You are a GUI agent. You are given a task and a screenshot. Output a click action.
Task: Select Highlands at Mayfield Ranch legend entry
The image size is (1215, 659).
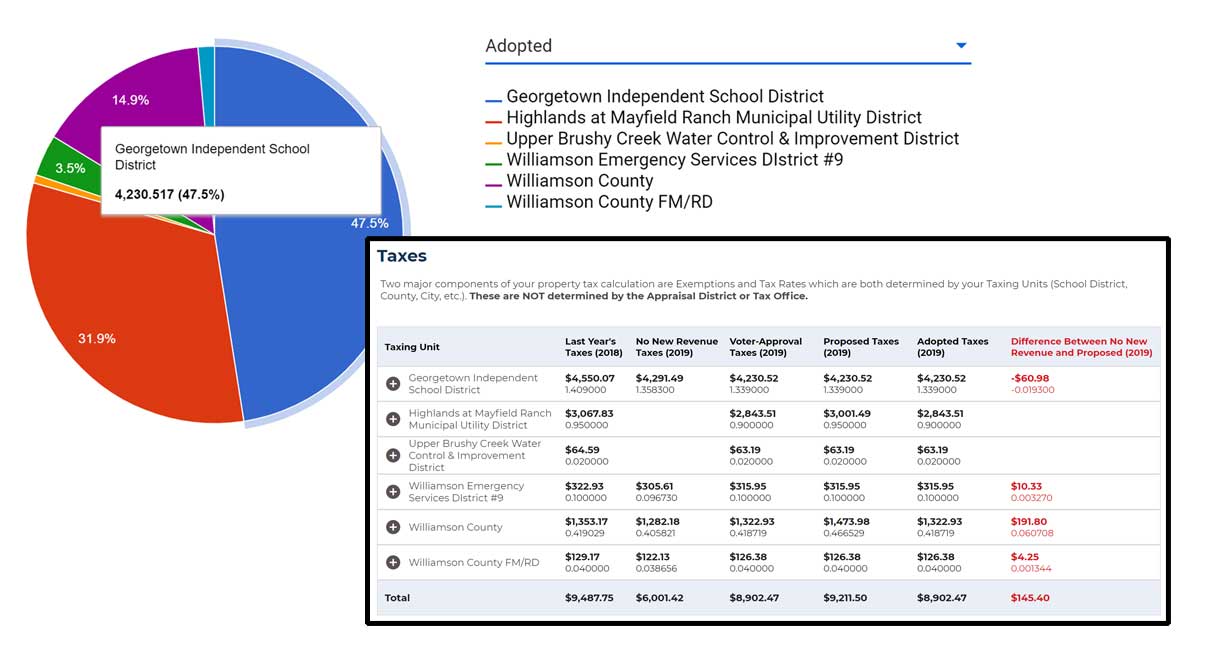[713, 118]
